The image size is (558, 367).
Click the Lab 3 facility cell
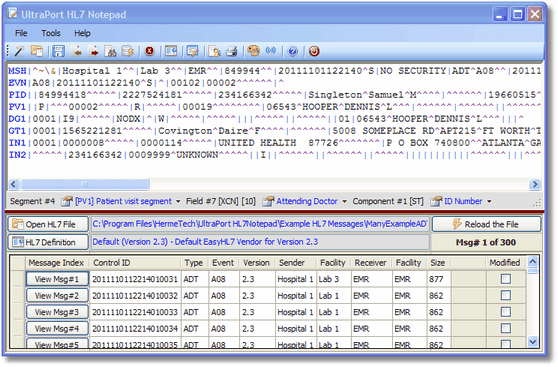tap(334, 279)
